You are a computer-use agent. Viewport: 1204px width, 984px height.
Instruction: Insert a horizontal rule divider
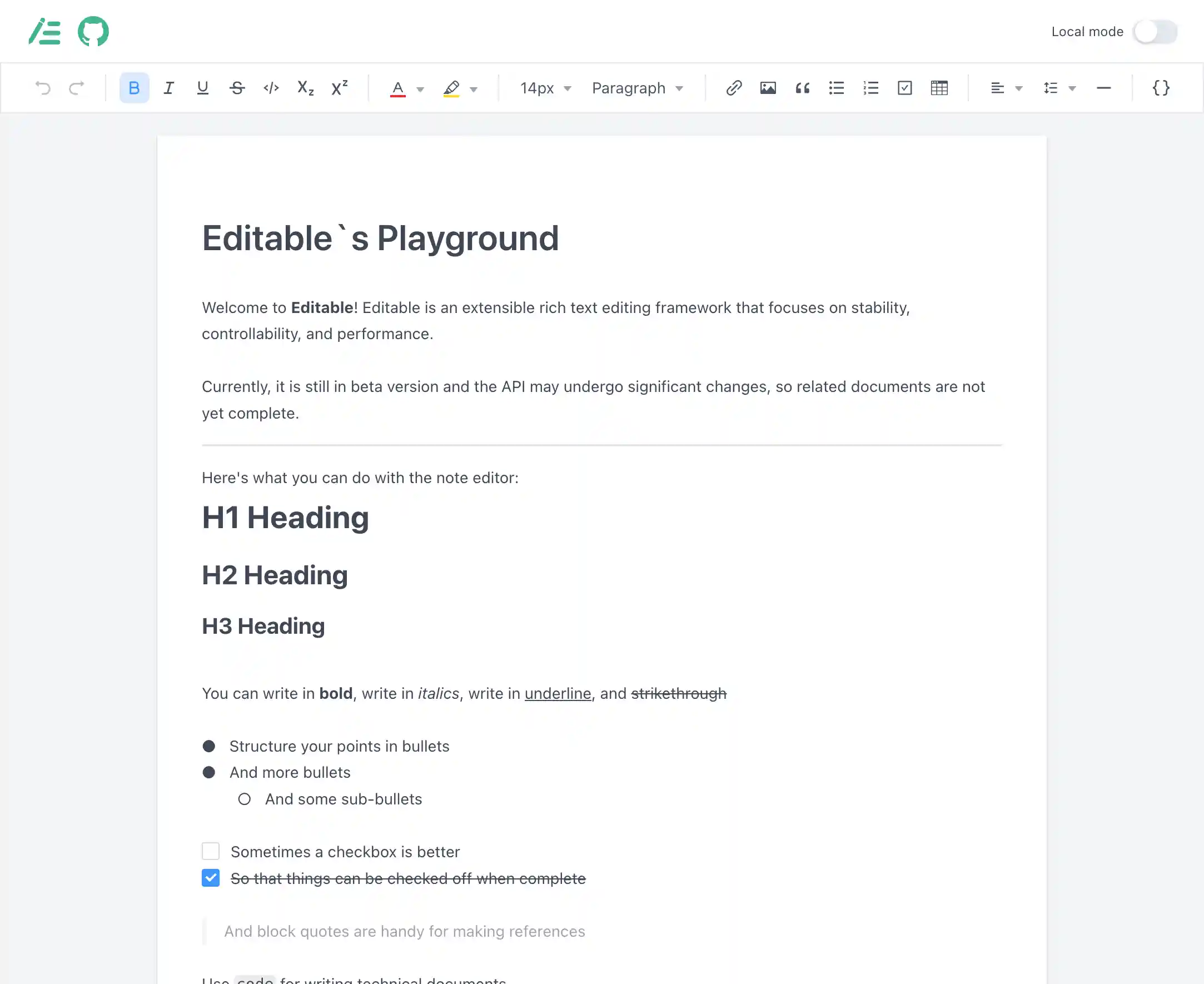click(1103, 88)
